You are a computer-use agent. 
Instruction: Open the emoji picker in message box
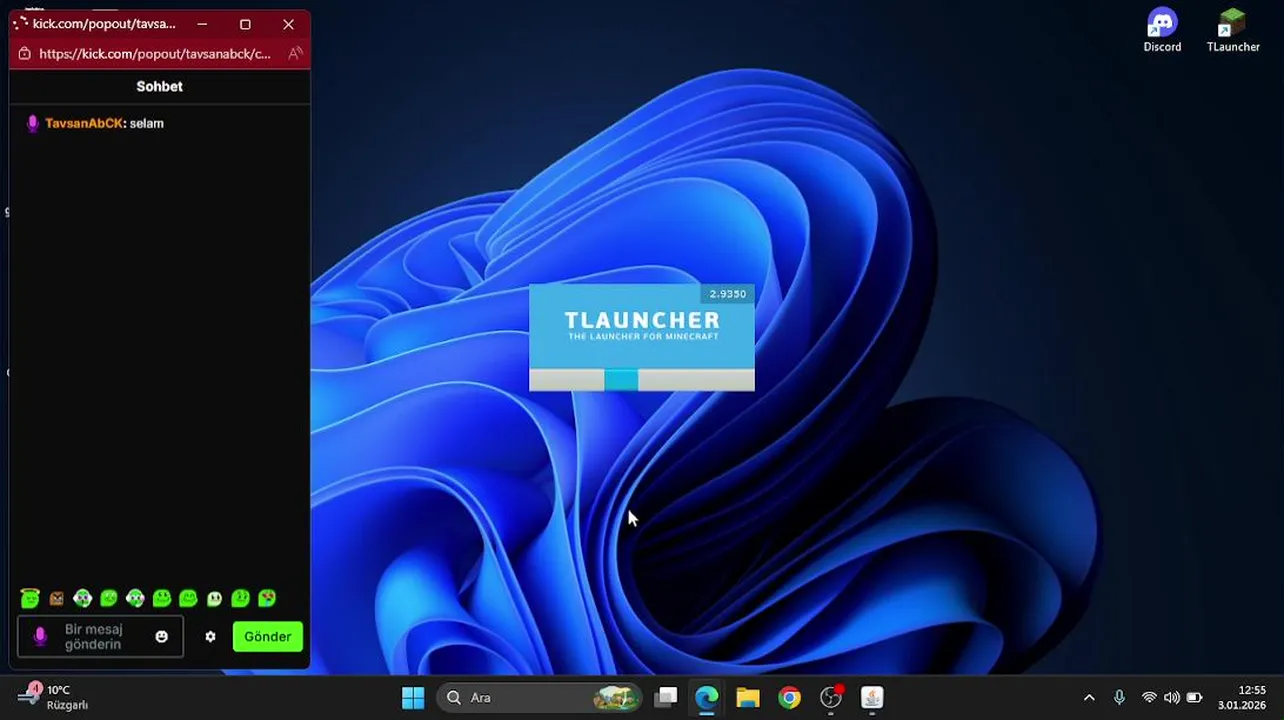161,636
